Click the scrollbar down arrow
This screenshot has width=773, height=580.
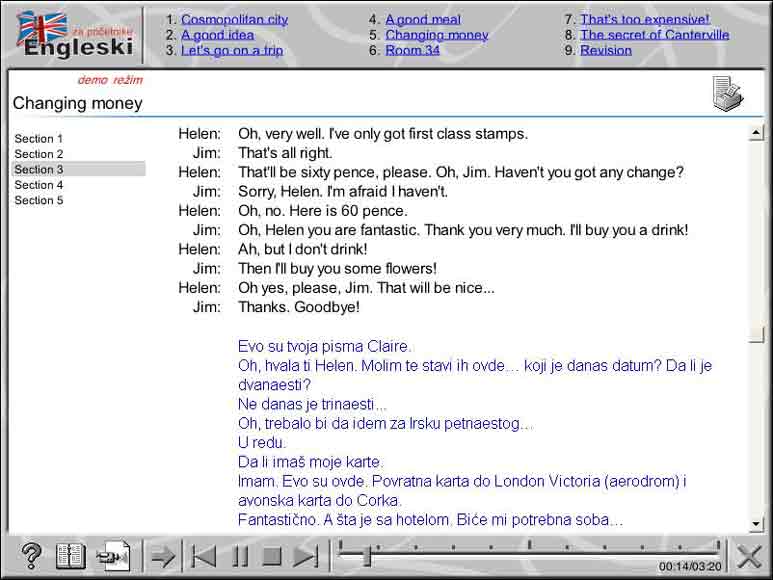pos(756,524)
